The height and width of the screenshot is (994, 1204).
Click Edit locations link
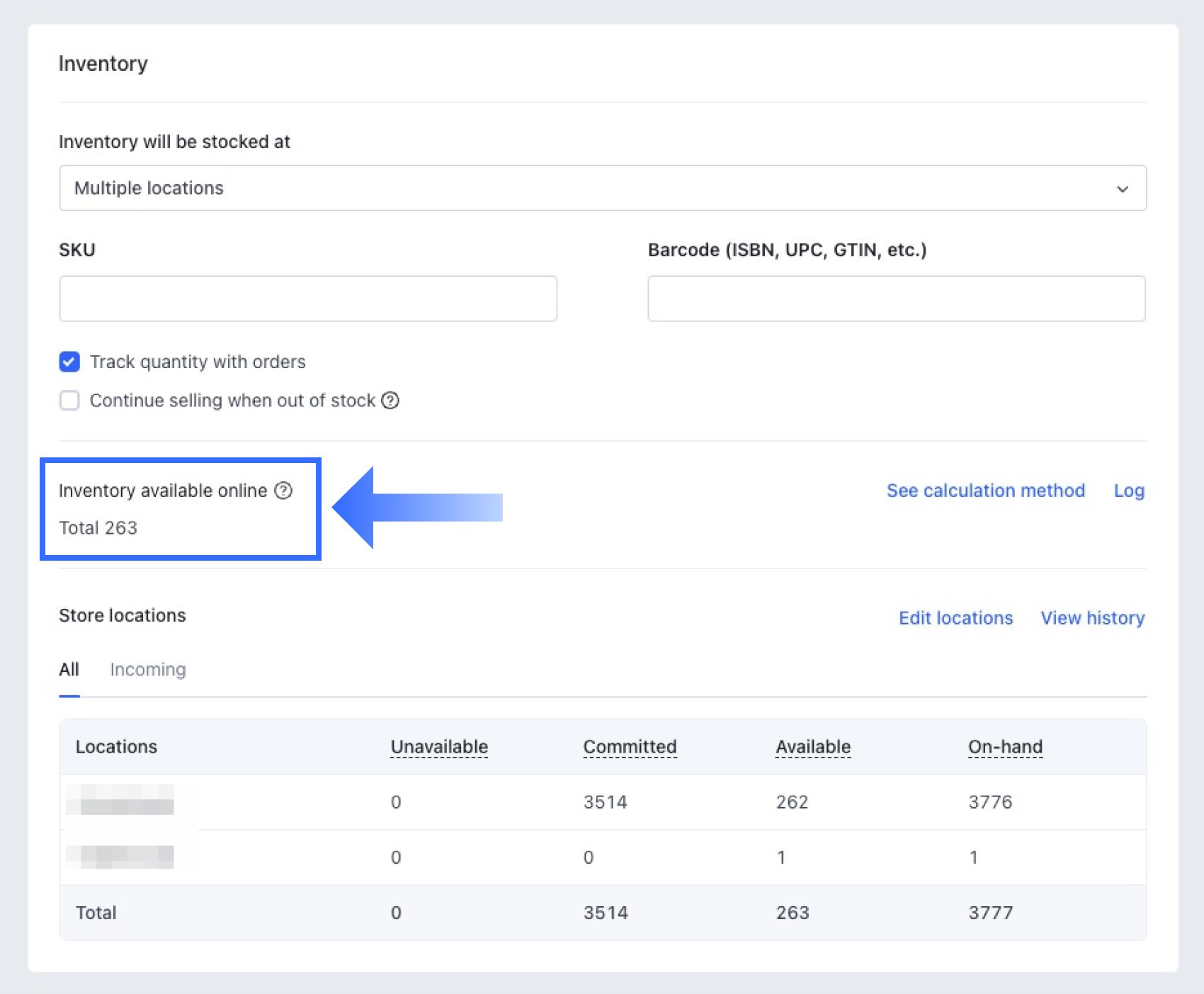point(955,618)
